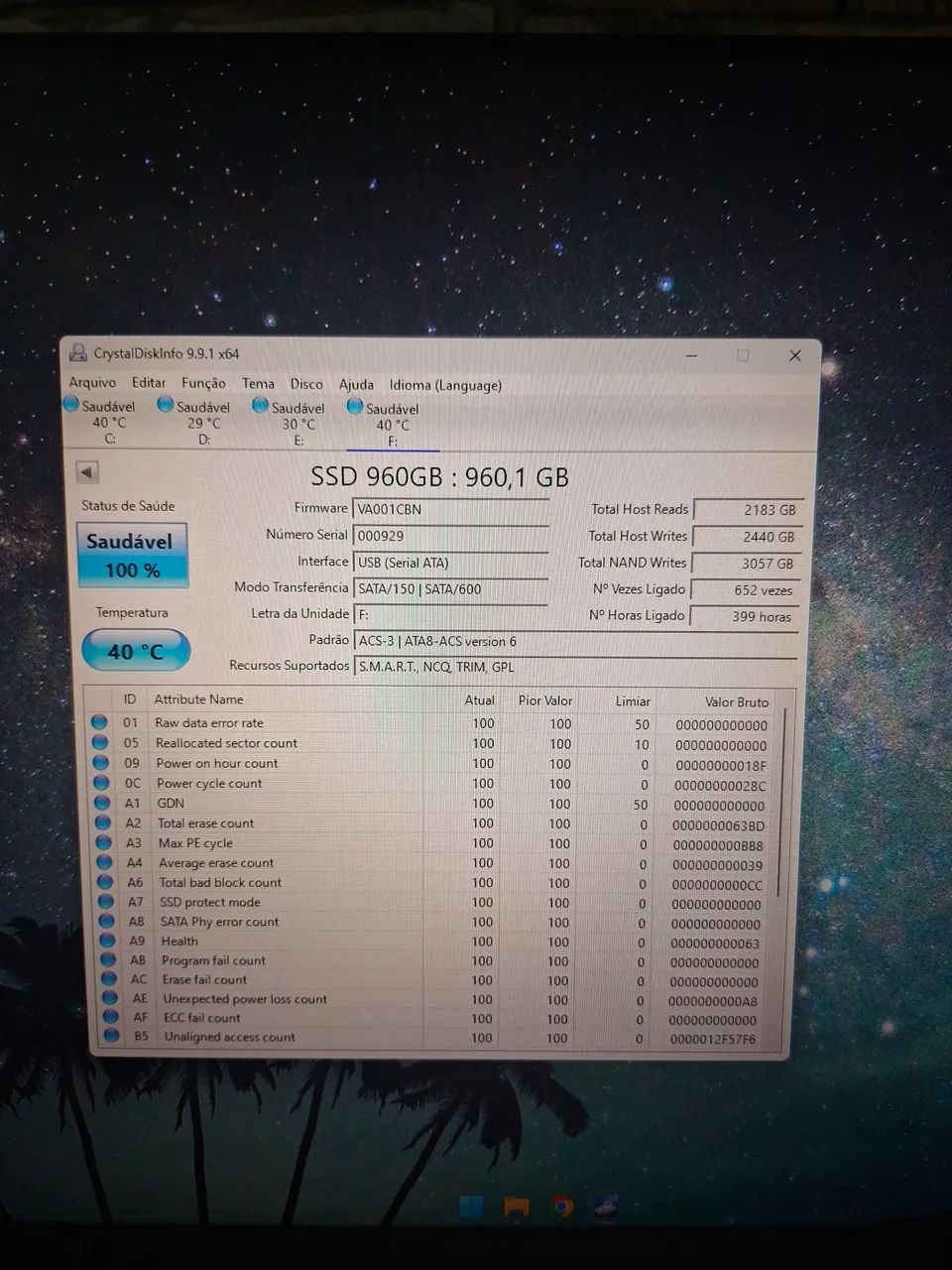Click the Número Serial field

(450, 536)
